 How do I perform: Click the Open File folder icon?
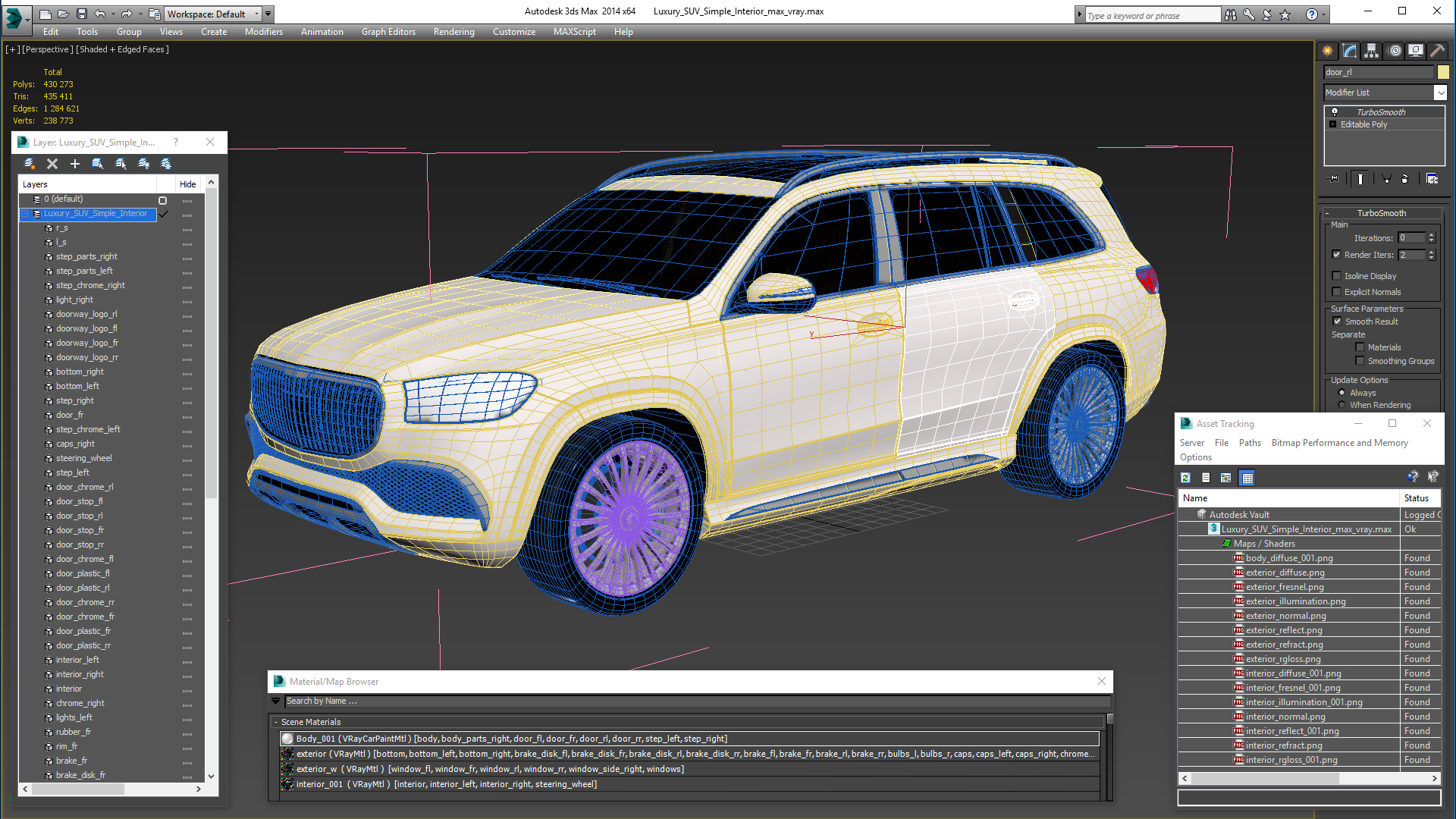coord(64,14)
